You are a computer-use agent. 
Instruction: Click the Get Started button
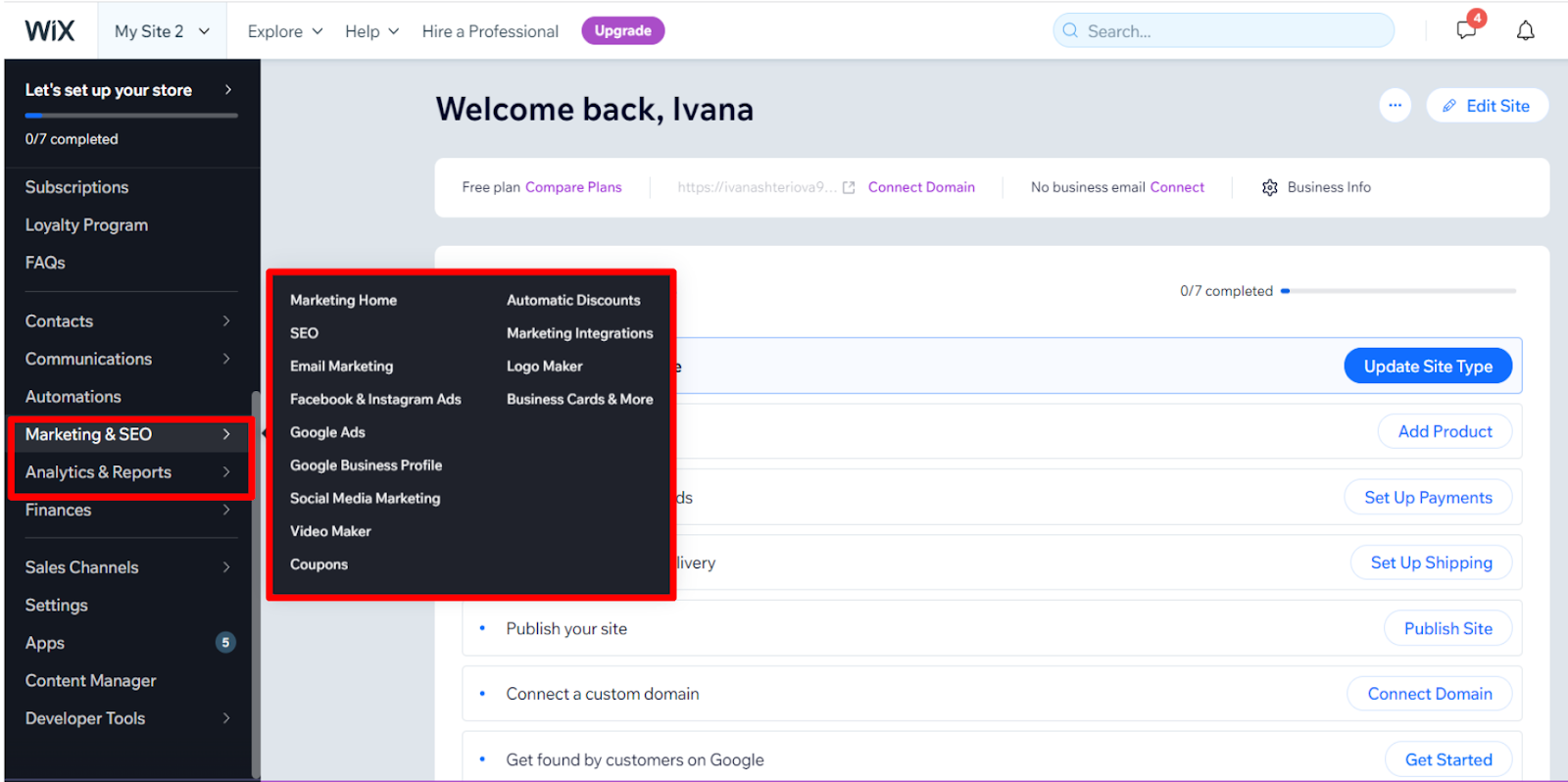click(x=1448, y=759)
